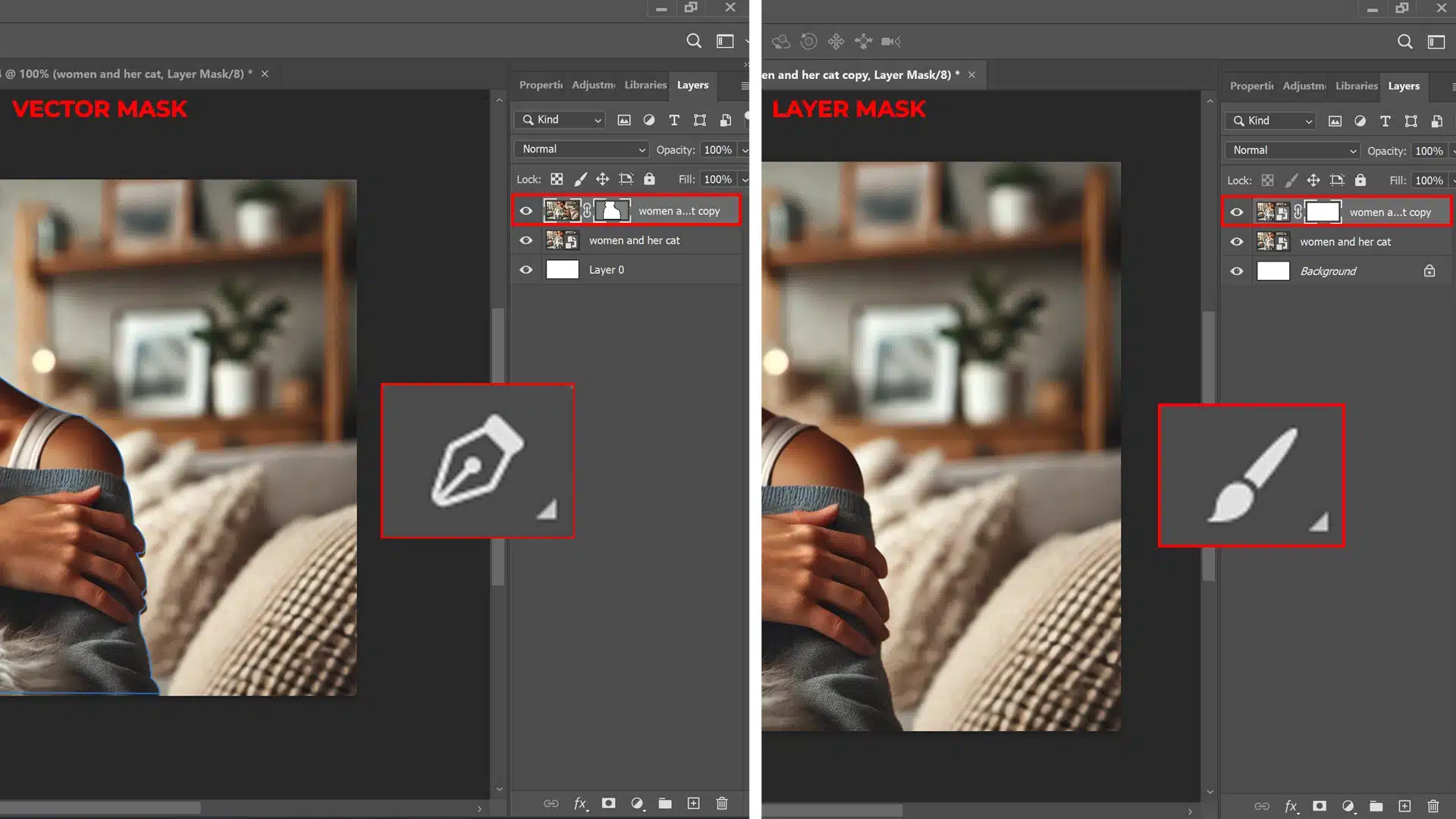Switch to Properties tab in the Layer Mask window

click(x=1251, y=86)
